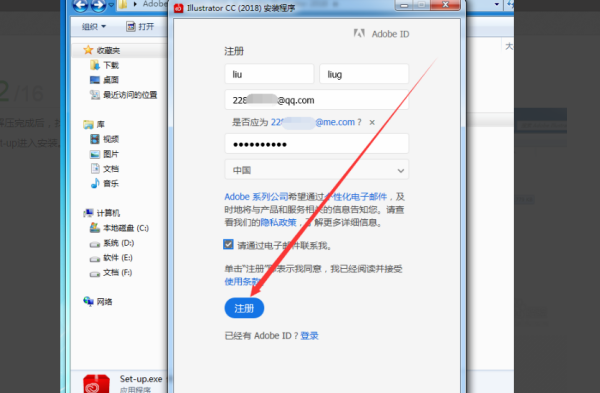This screenshot has width=600, height=393.
Task: Accept the suggested me.com email address
Action: [x=313, y=122]
